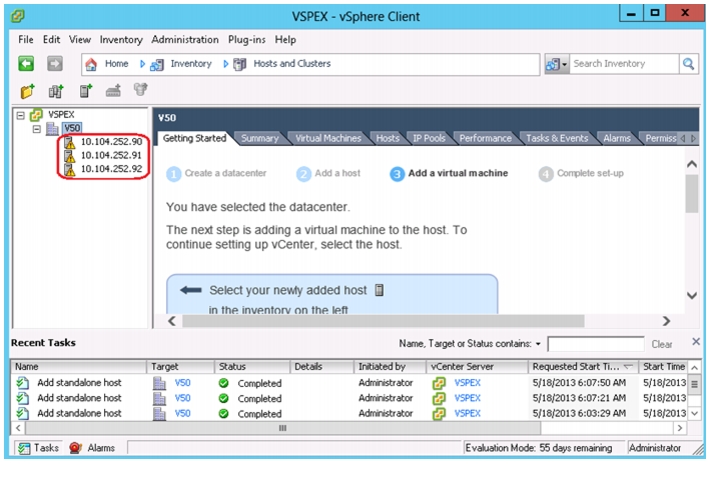The image size is (709, 477).
Task: Open Hosts and Clusters breadcrumb entry
Action: tap(292, 64)
